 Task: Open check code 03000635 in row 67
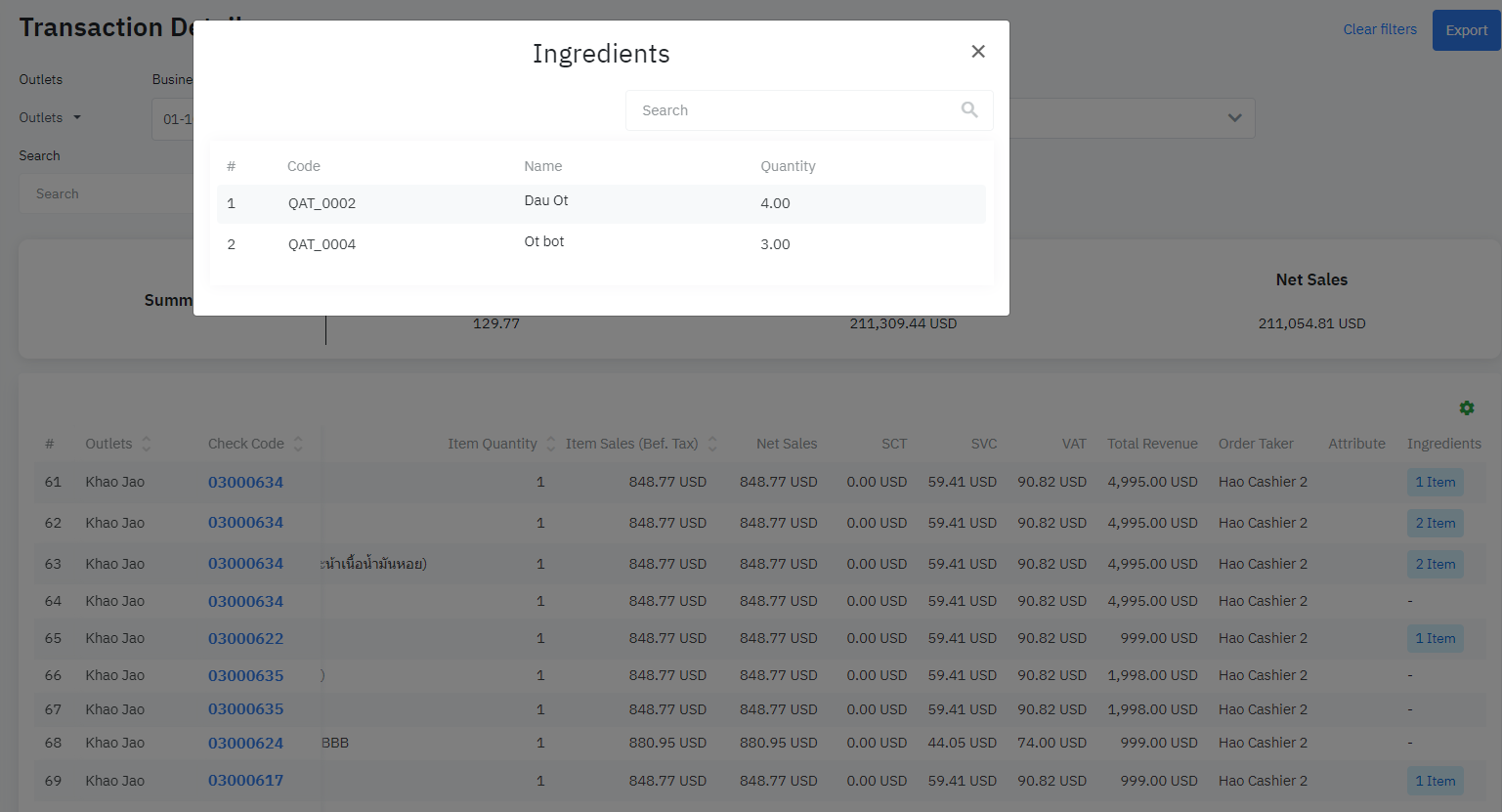pos(245,709)
